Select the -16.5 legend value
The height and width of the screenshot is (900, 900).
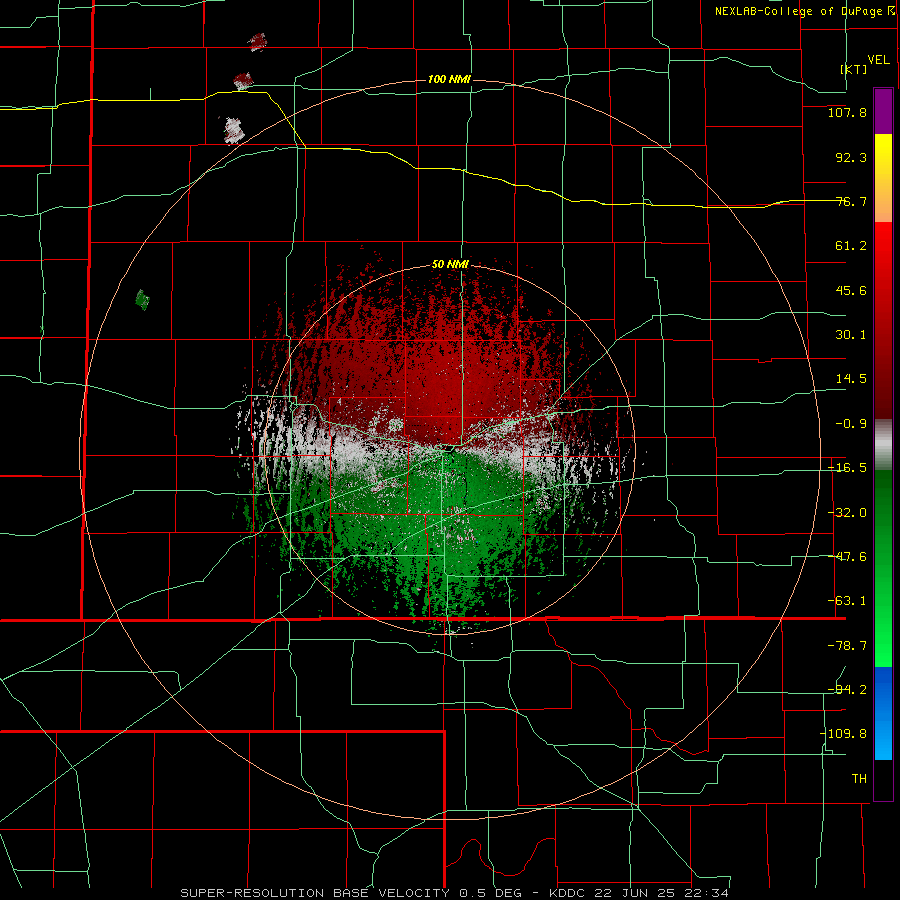847,468
